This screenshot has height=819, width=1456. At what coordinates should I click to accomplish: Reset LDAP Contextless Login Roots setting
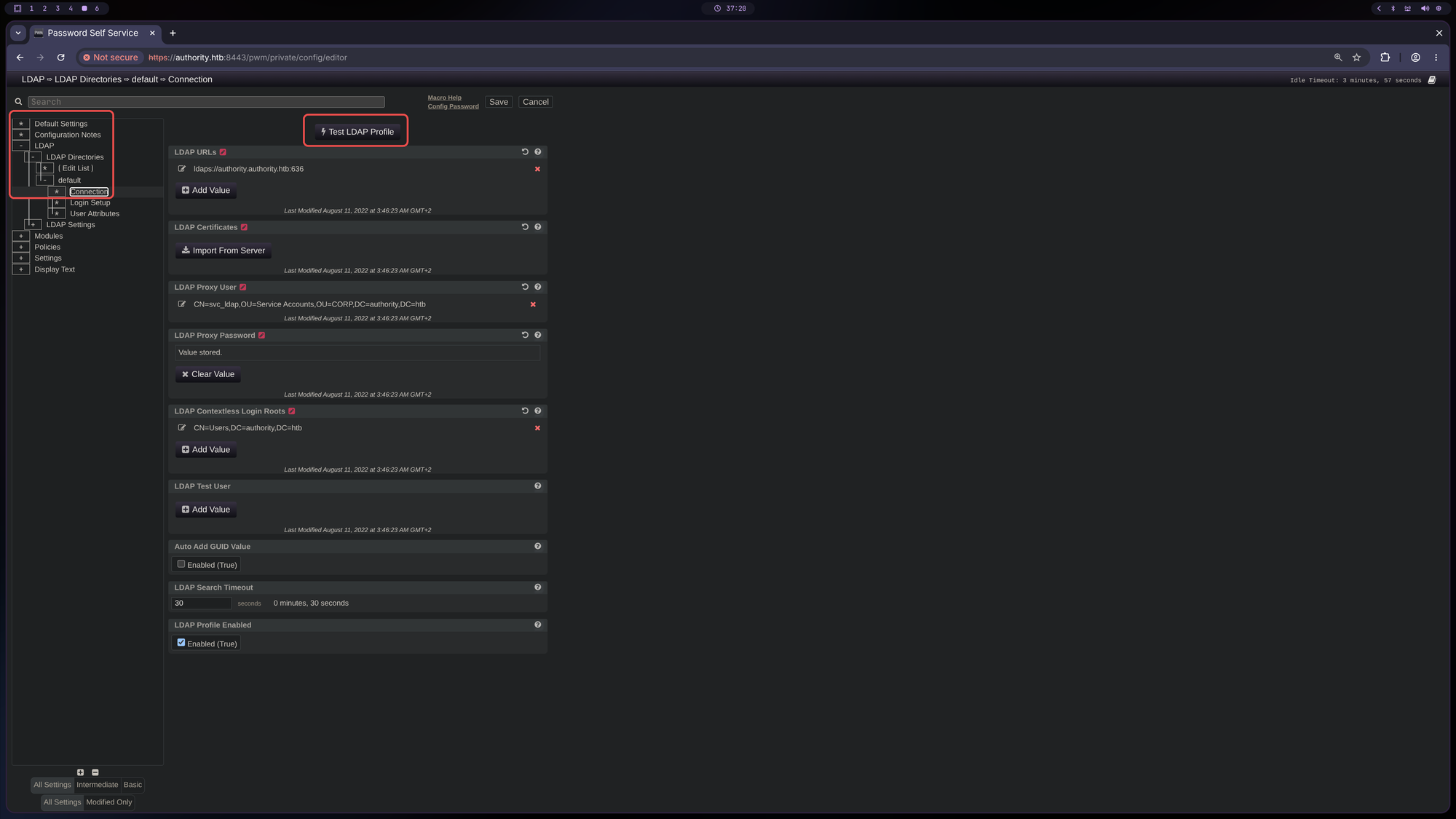click(x=525, y=411)
